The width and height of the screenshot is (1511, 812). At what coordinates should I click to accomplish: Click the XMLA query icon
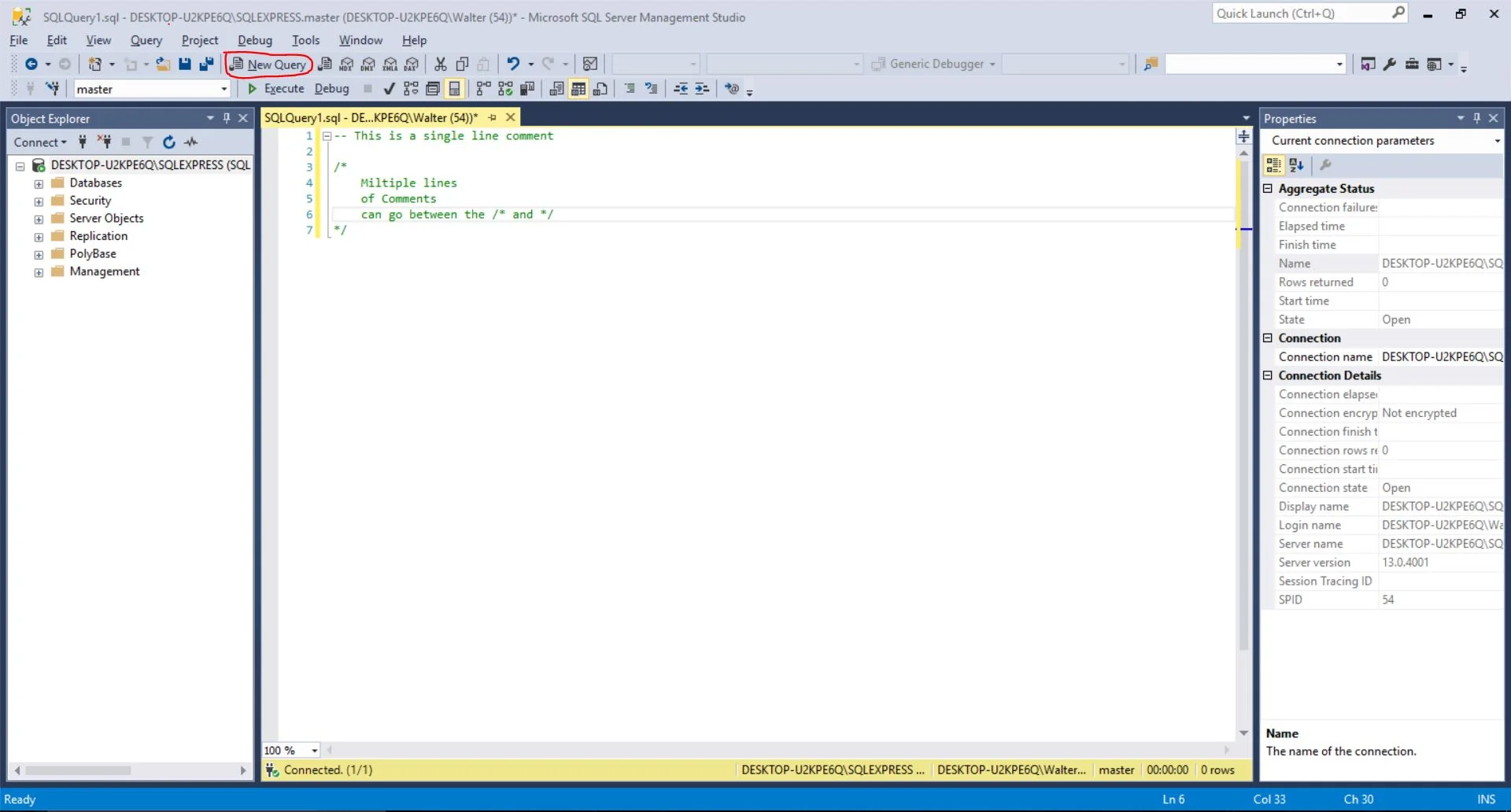[x=390, y=65]
